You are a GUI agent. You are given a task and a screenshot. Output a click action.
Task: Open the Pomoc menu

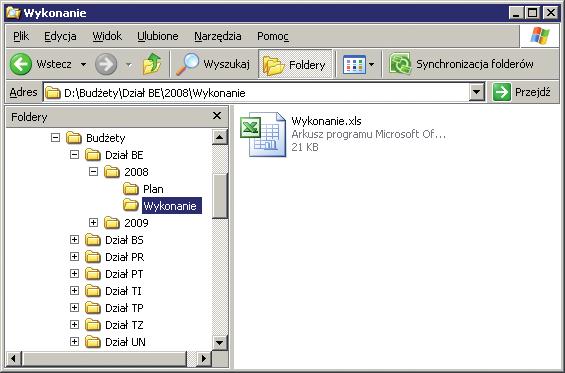point(273,36)
